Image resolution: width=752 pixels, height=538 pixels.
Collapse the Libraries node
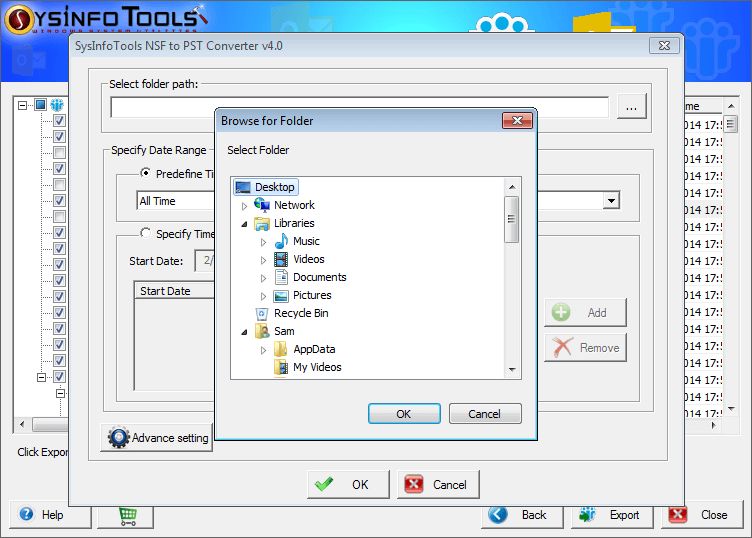coord(244,224)
